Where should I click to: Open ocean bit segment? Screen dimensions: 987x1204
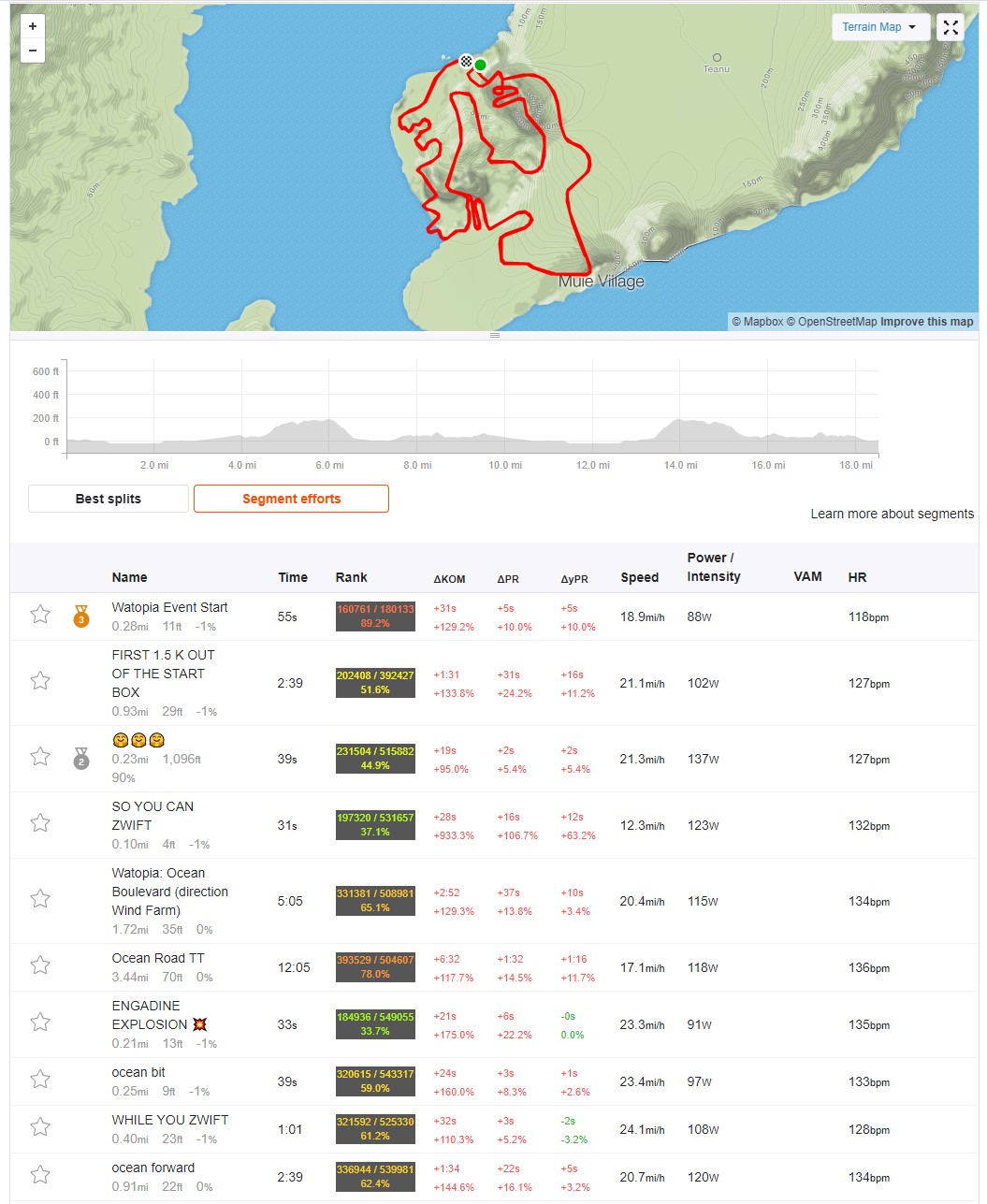click(x=138, y=1072)
